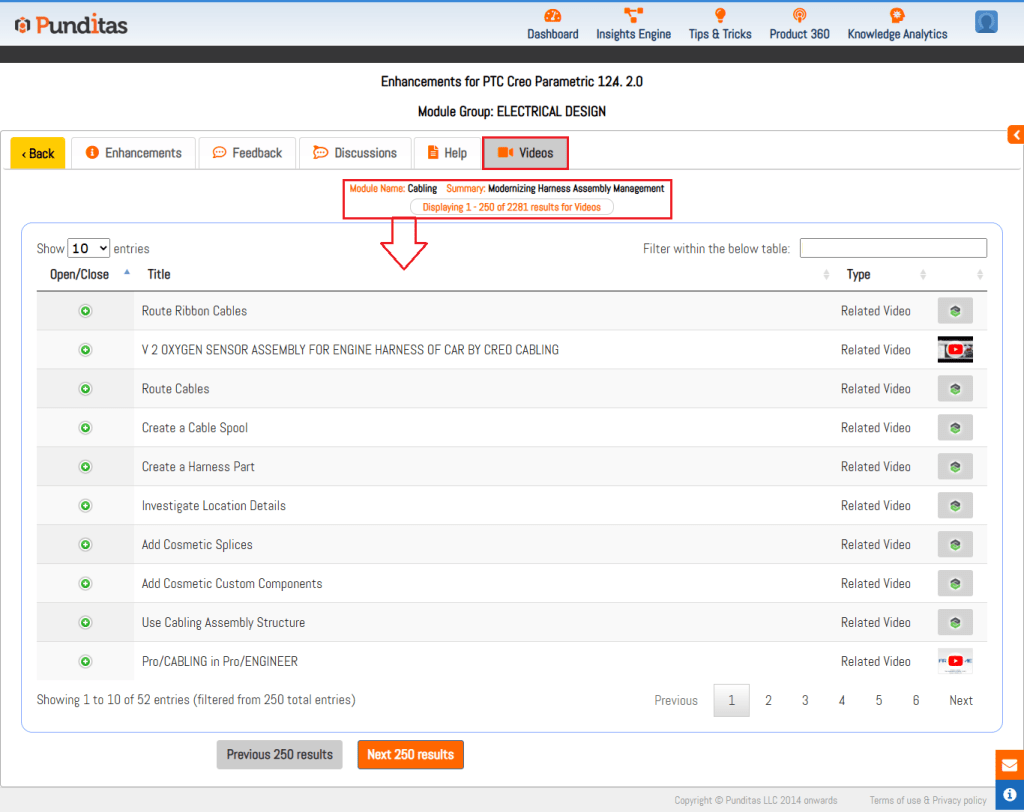This screenshot has height=812, width=1024.
Task: Click the Next 250 results button
Action: (410, 755)
